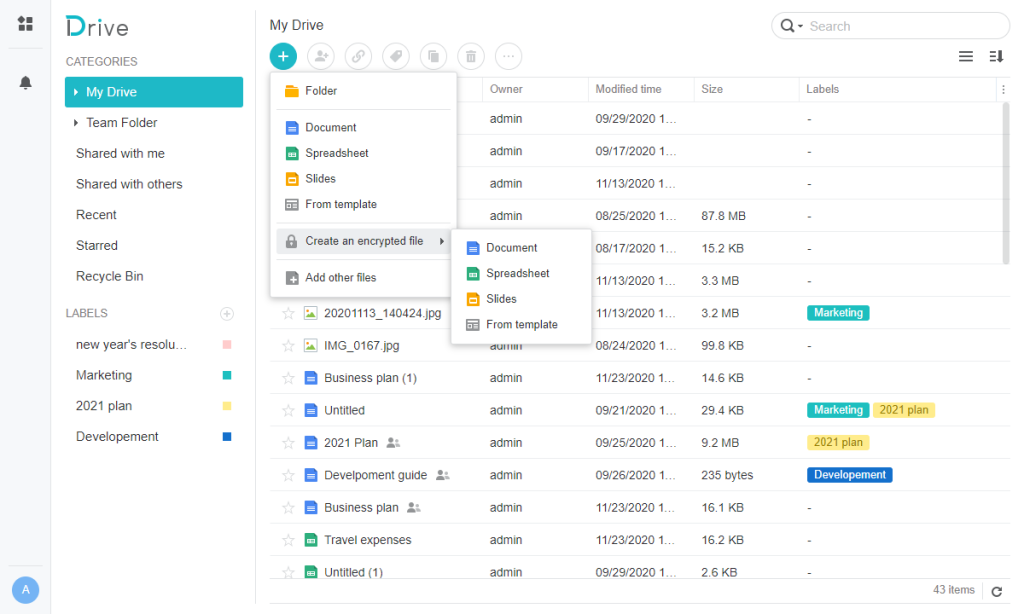Open search options dropdown arrow
The image size is (1024, 614).
[800, 27]
